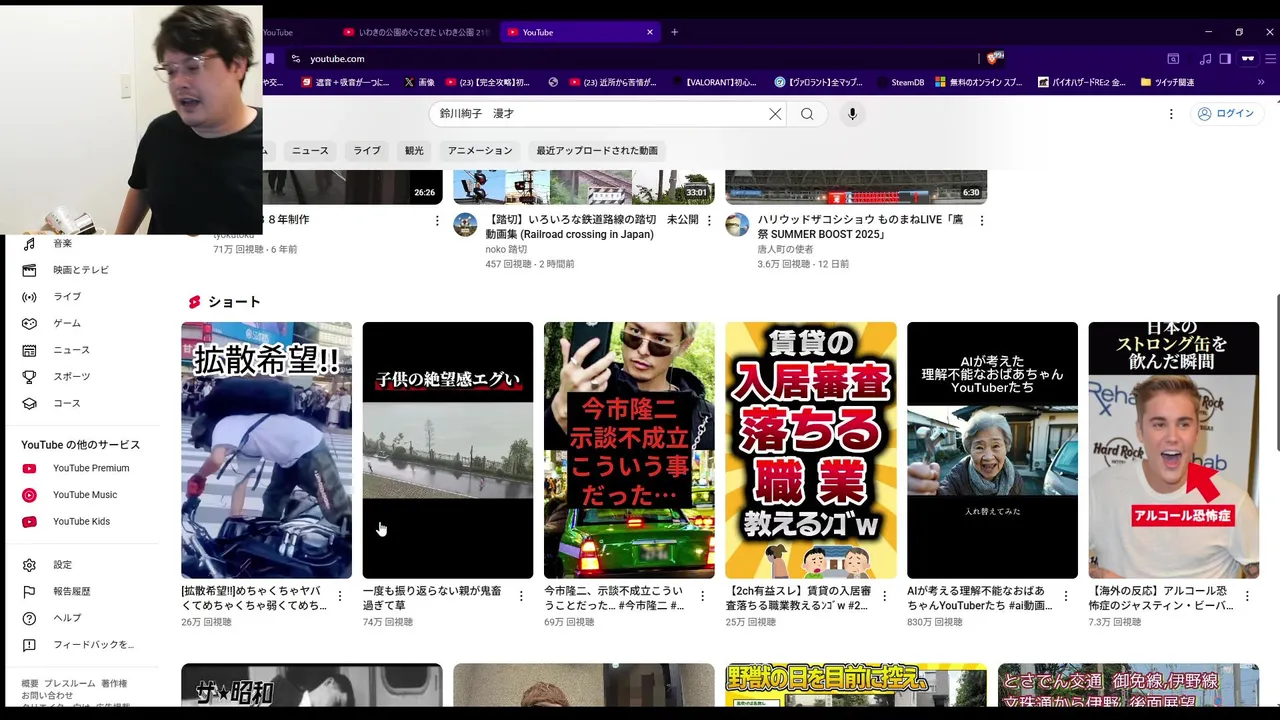Click the noko 踏切 channel avatar
This screenshot has height=720, width=1280.
[x=465, y=224]
